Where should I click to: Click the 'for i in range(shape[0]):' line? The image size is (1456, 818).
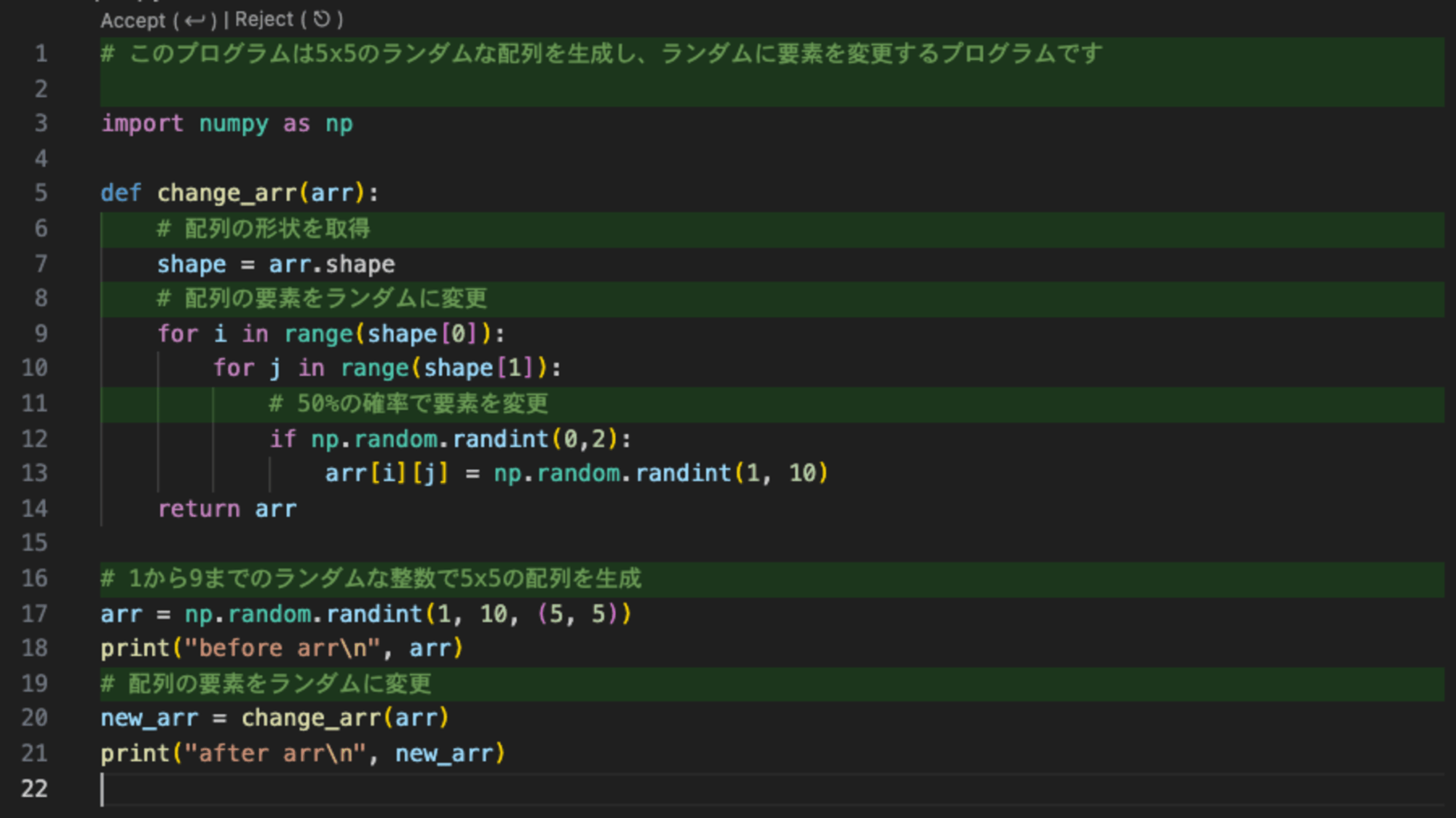click(331, 334)
